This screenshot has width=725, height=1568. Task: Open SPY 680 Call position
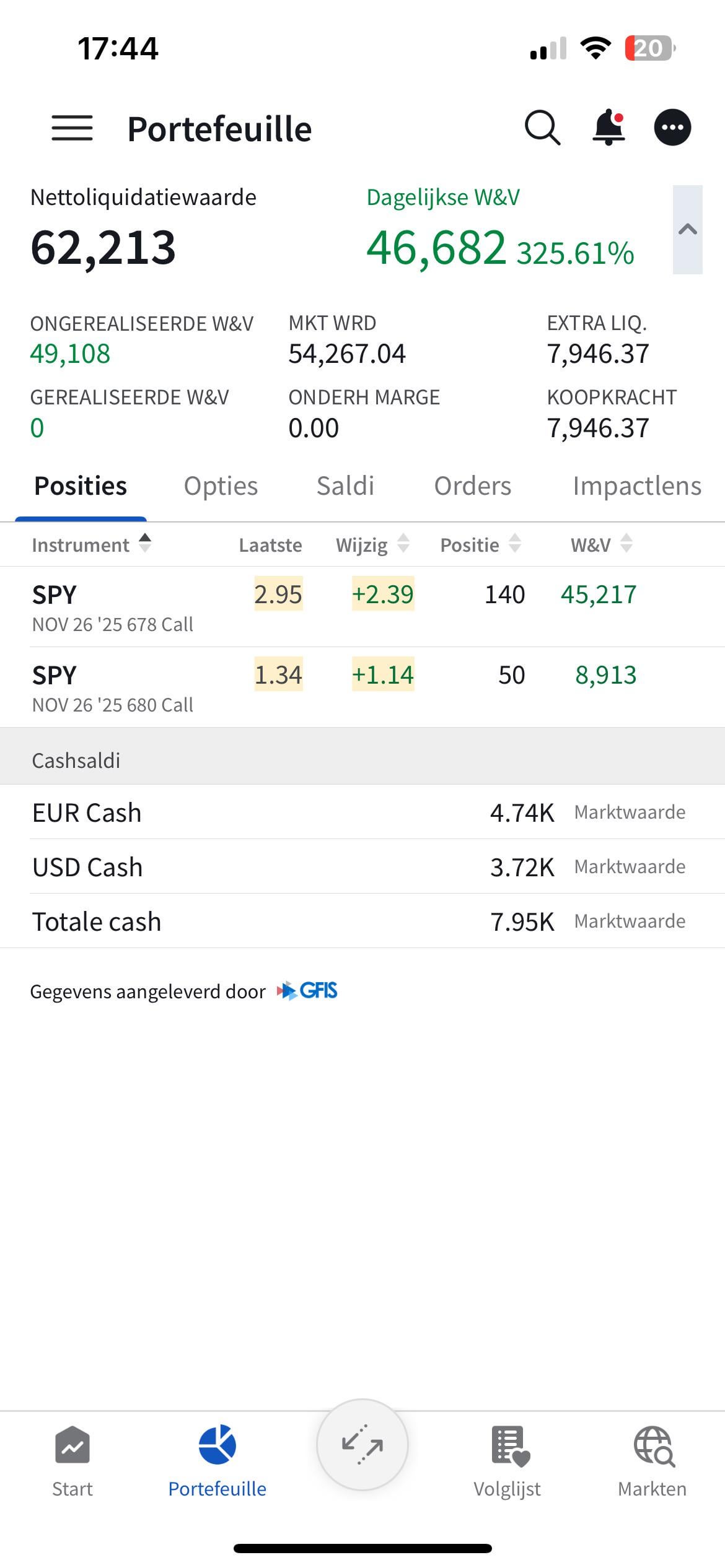113,688
